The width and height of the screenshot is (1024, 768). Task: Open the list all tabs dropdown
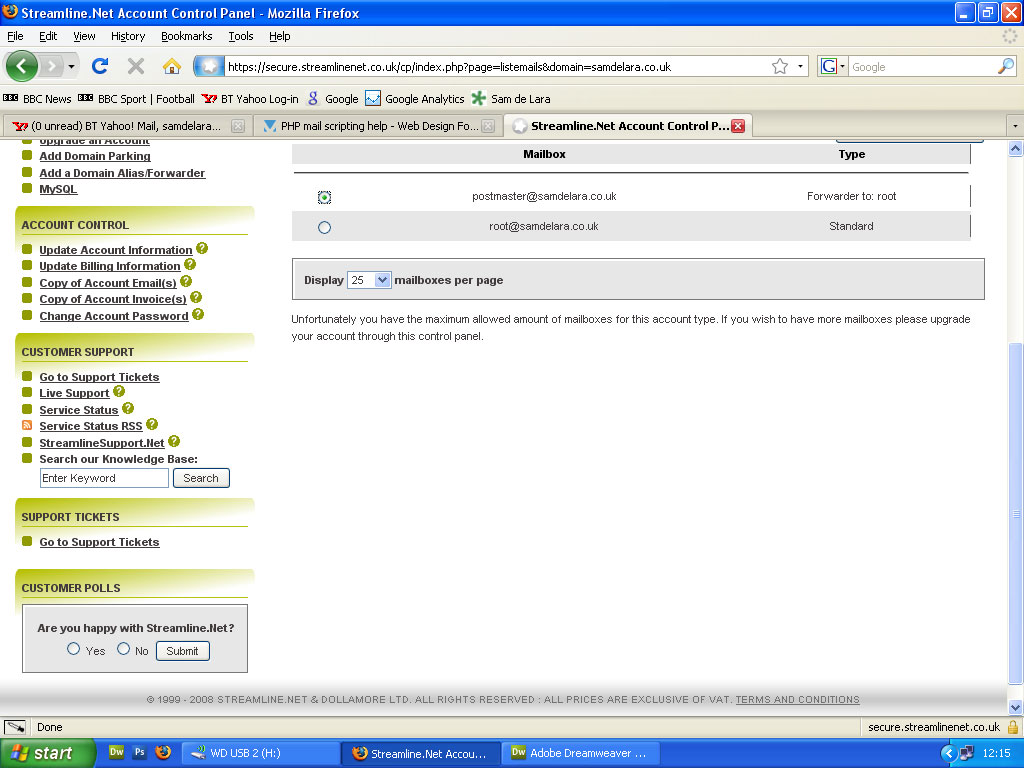(x=1014, y=125)
